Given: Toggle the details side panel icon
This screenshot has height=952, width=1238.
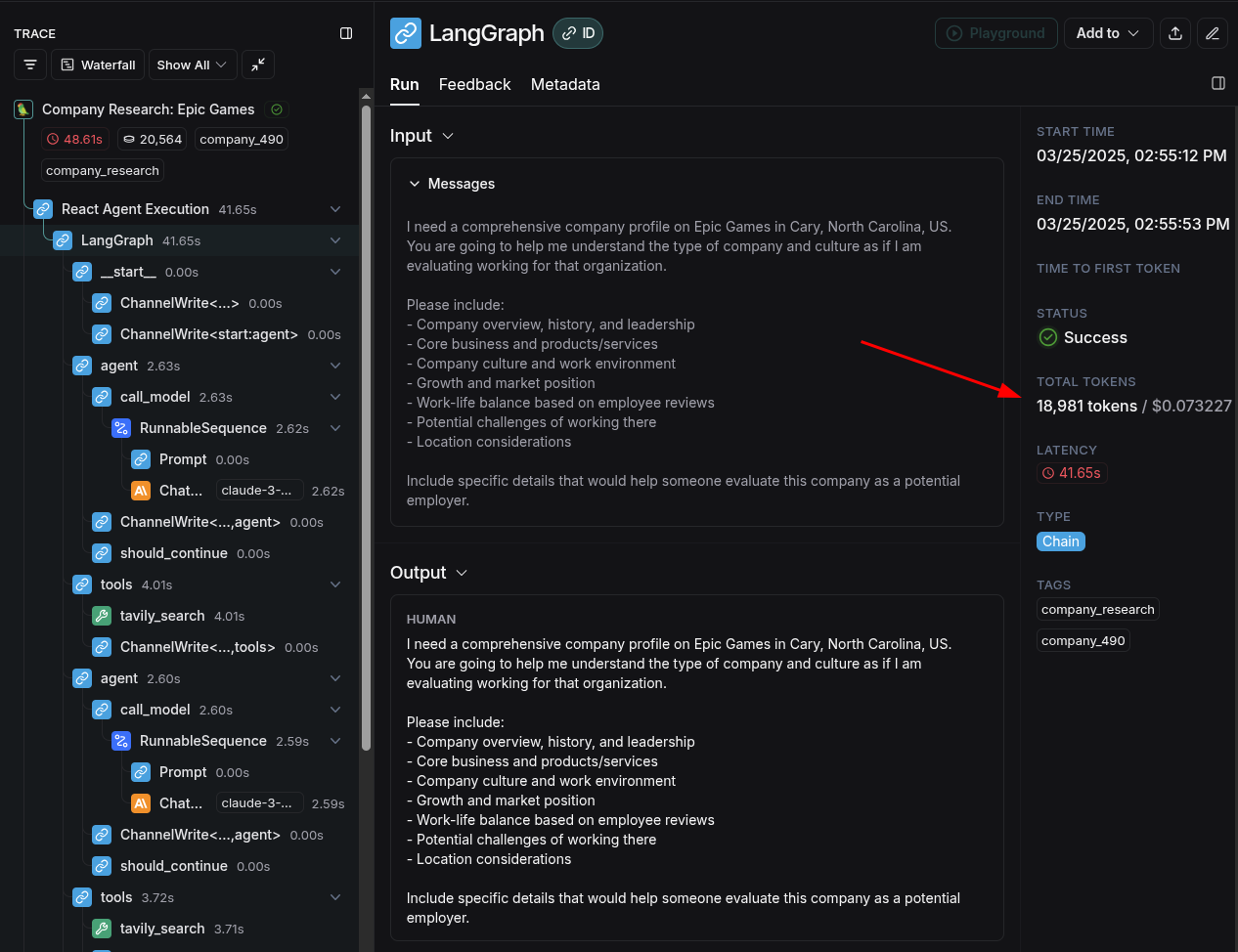Looking at the screenshot, I should (x=1218, y=83).
